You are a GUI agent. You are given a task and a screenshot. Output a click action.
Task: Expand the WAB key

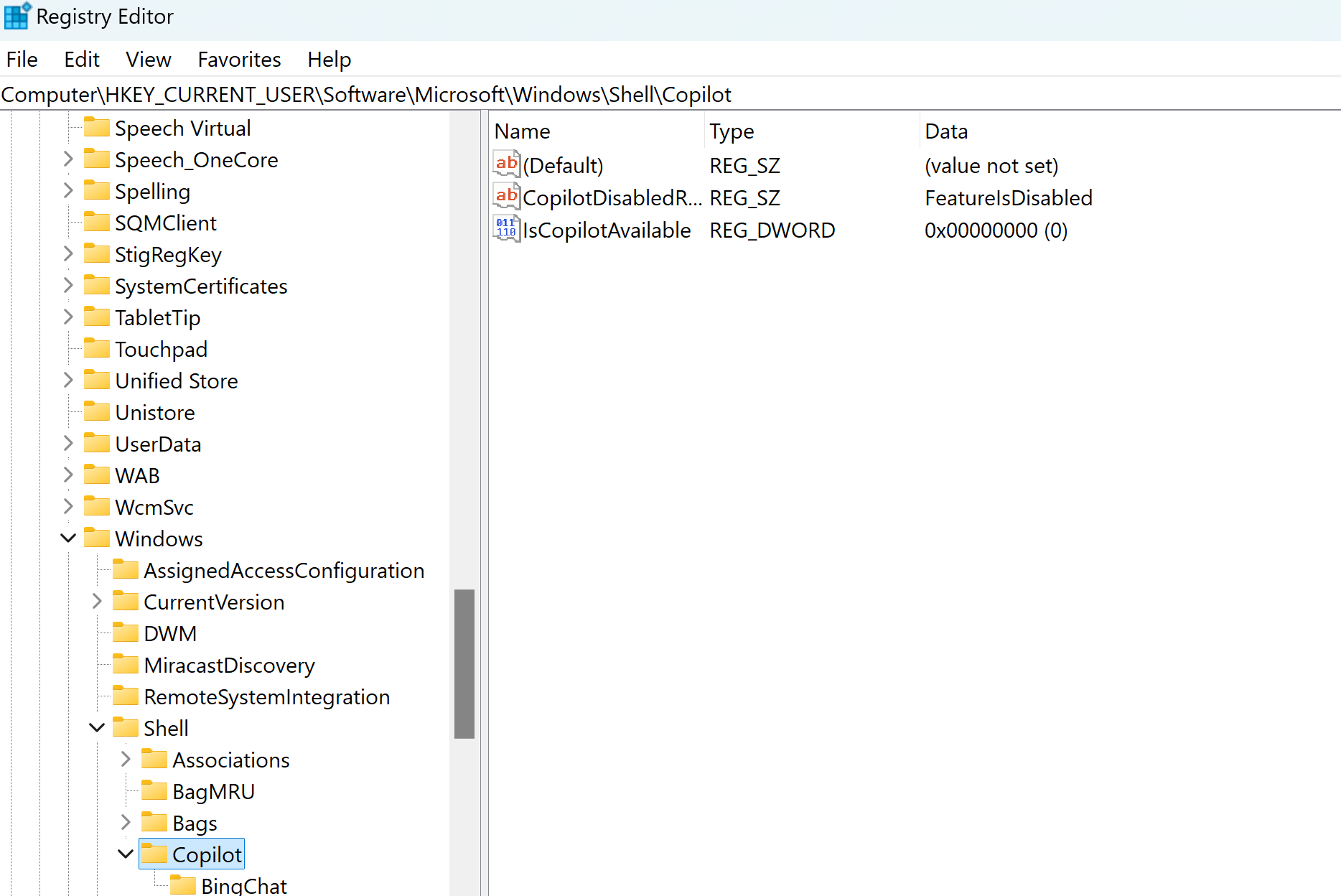click(x=68, y=475)
